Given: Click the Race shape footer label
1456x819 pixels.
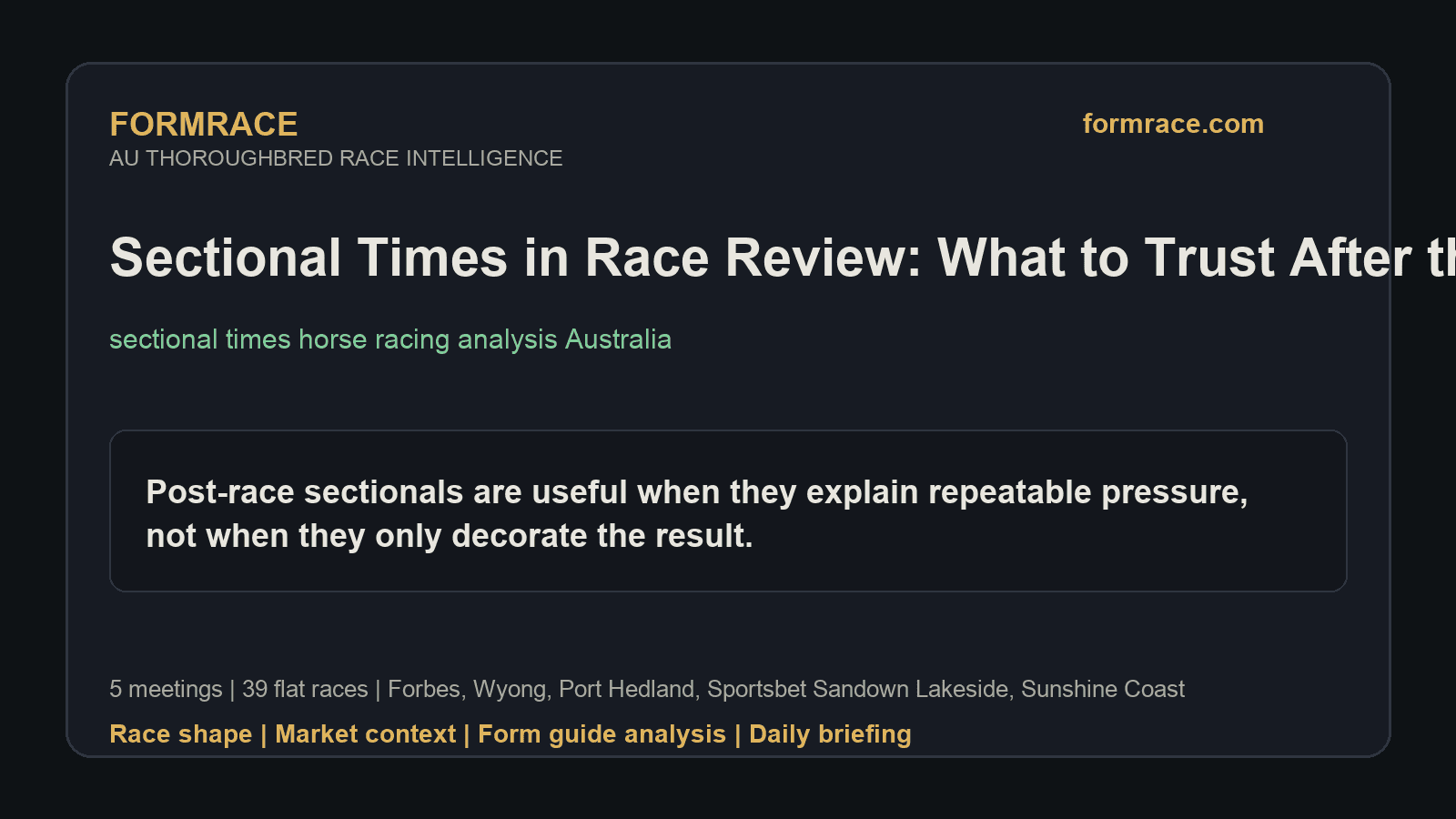Looking at the screenshot, I should [180, 734].
